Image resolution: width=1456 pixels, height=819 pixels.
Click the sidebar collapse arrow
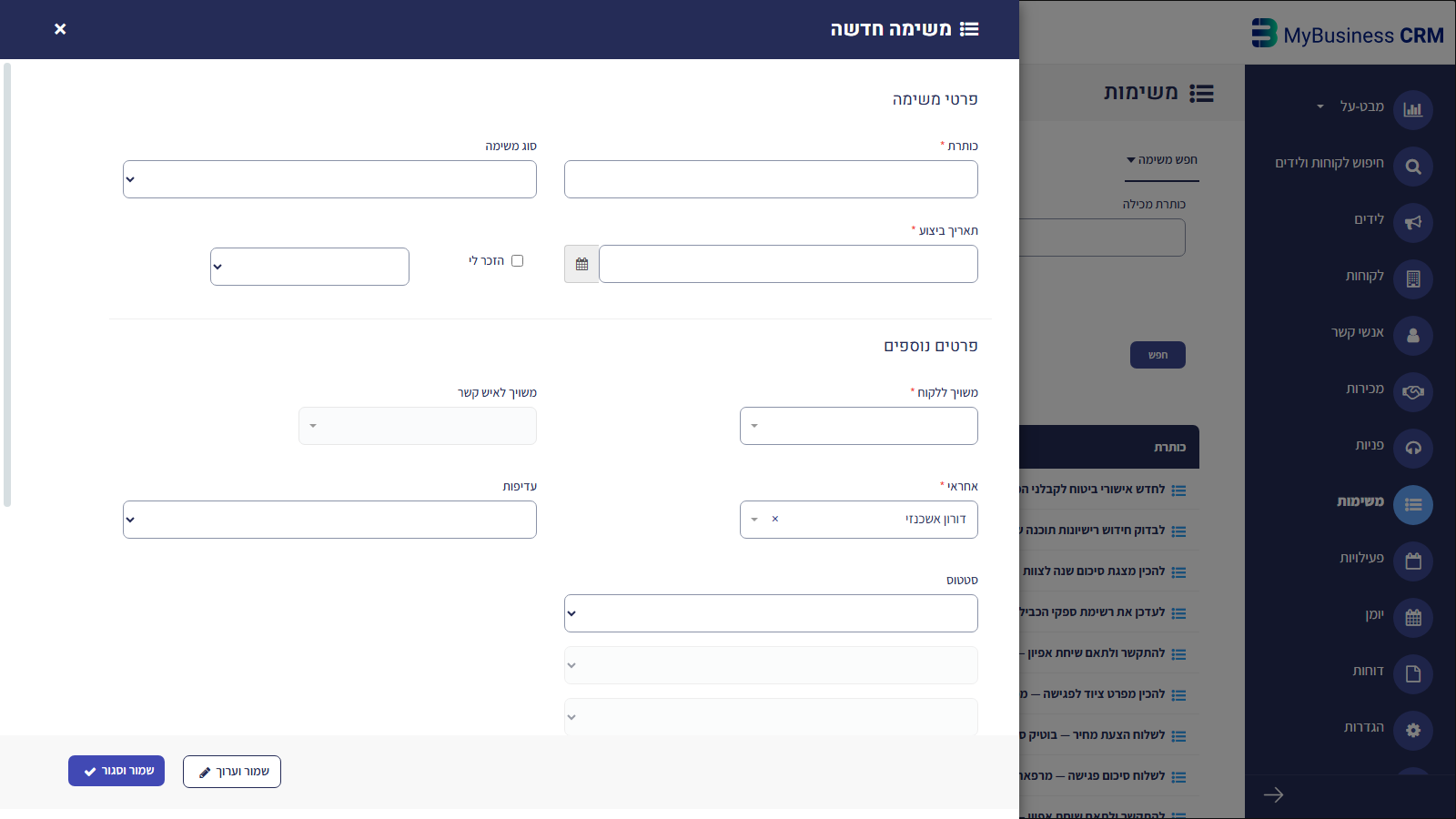click(x=1273, y=795)
